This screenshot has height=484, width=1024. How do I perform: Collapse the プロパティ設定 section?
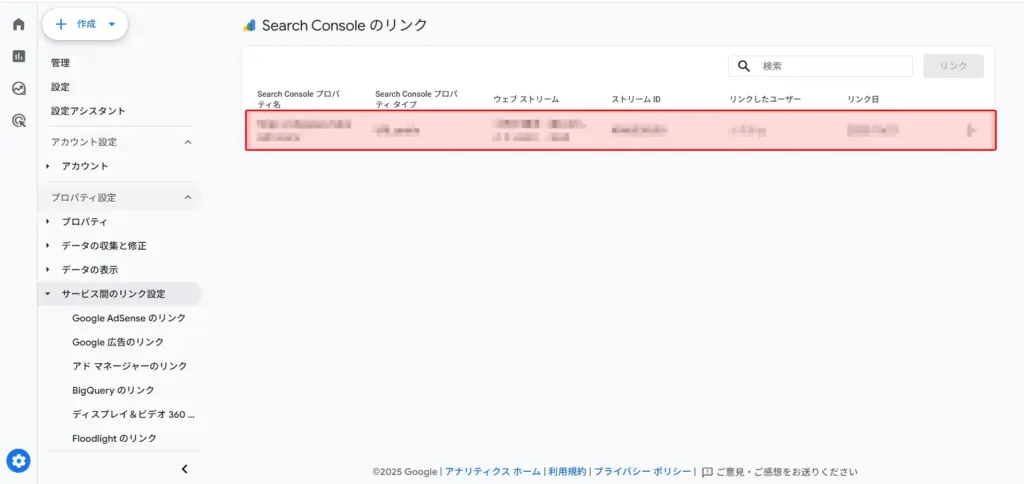188,198
